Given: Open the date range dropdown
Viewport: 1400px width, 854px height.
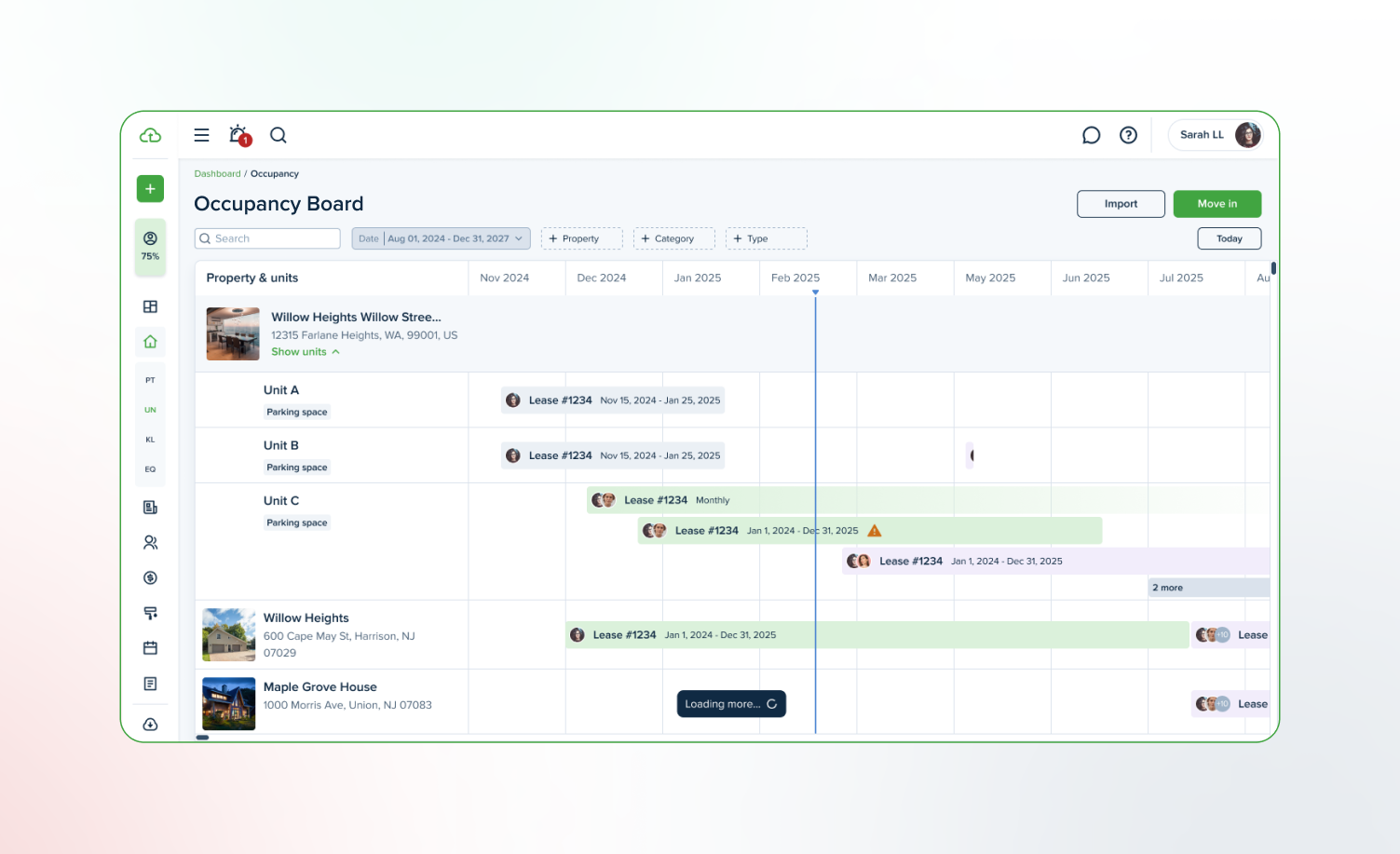Looking at the screenshot, I should click(x=441, y=238).
